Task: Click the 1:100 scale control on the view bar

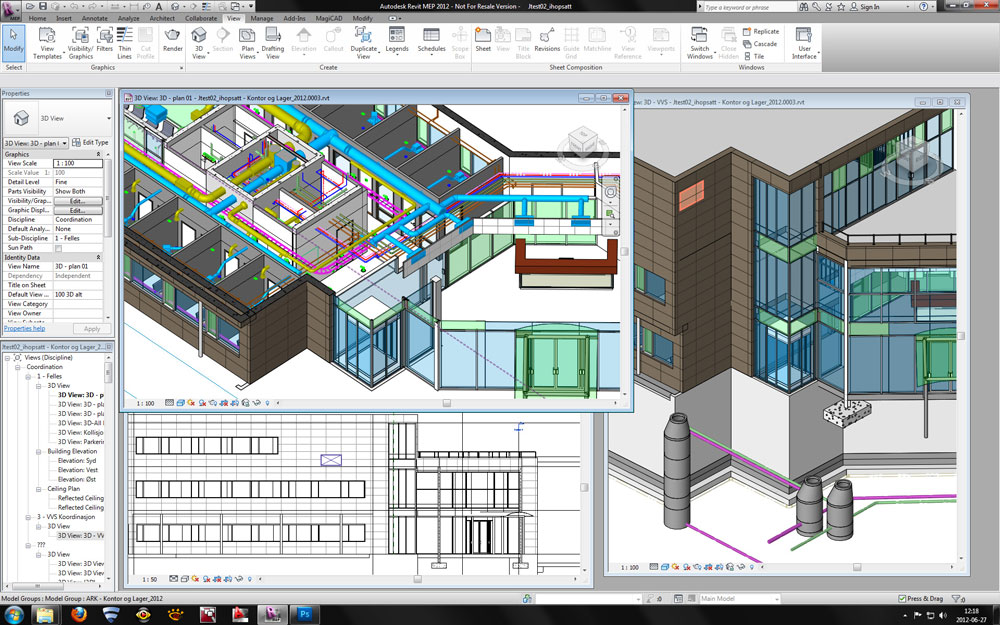Action: click(145, 403)
